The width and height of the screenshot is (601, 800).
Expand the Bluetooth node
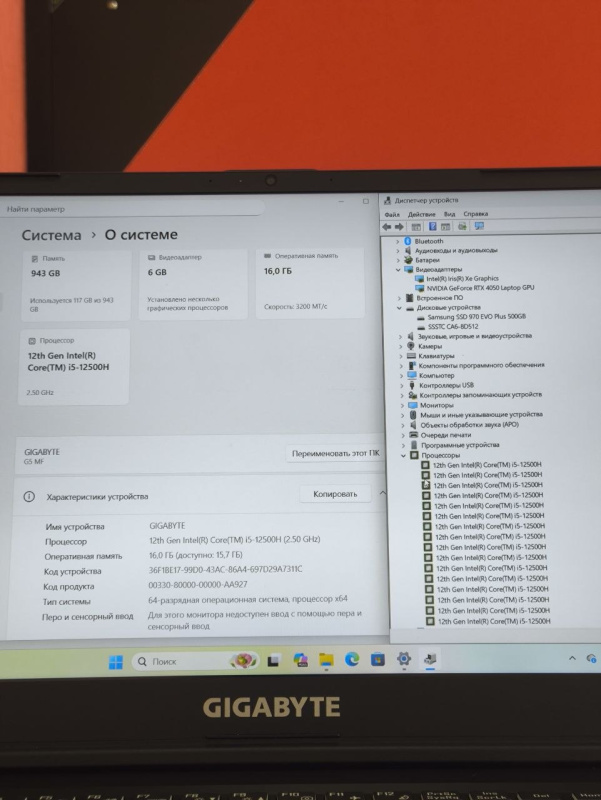pyautogui.click(x=398, y=241)
